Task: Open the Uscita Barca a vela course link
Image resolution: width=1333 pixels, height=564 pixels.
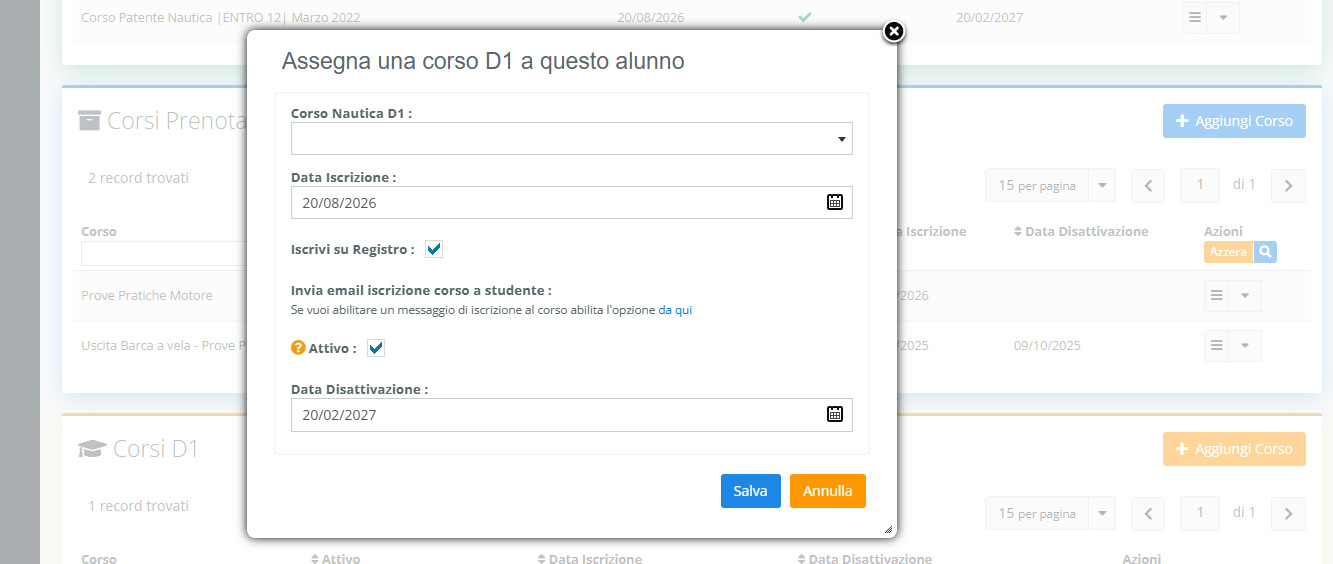Action: tap(164, 346)
